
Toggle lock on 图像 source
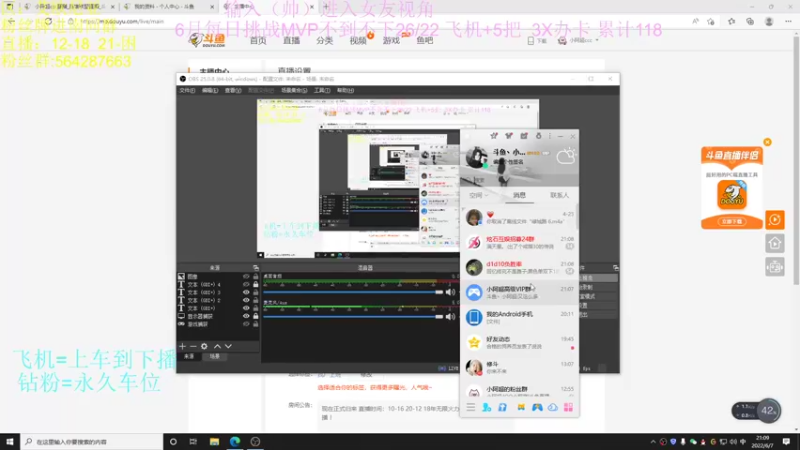click(x=256, y=277)
